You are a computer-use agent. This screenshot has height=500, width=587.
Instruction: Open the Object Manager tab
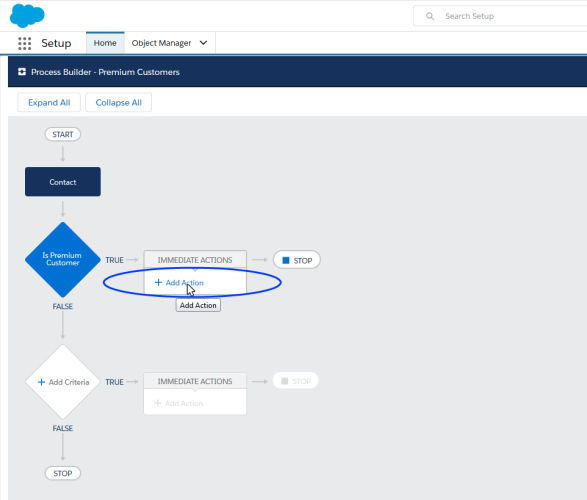(x=161, y=43)
